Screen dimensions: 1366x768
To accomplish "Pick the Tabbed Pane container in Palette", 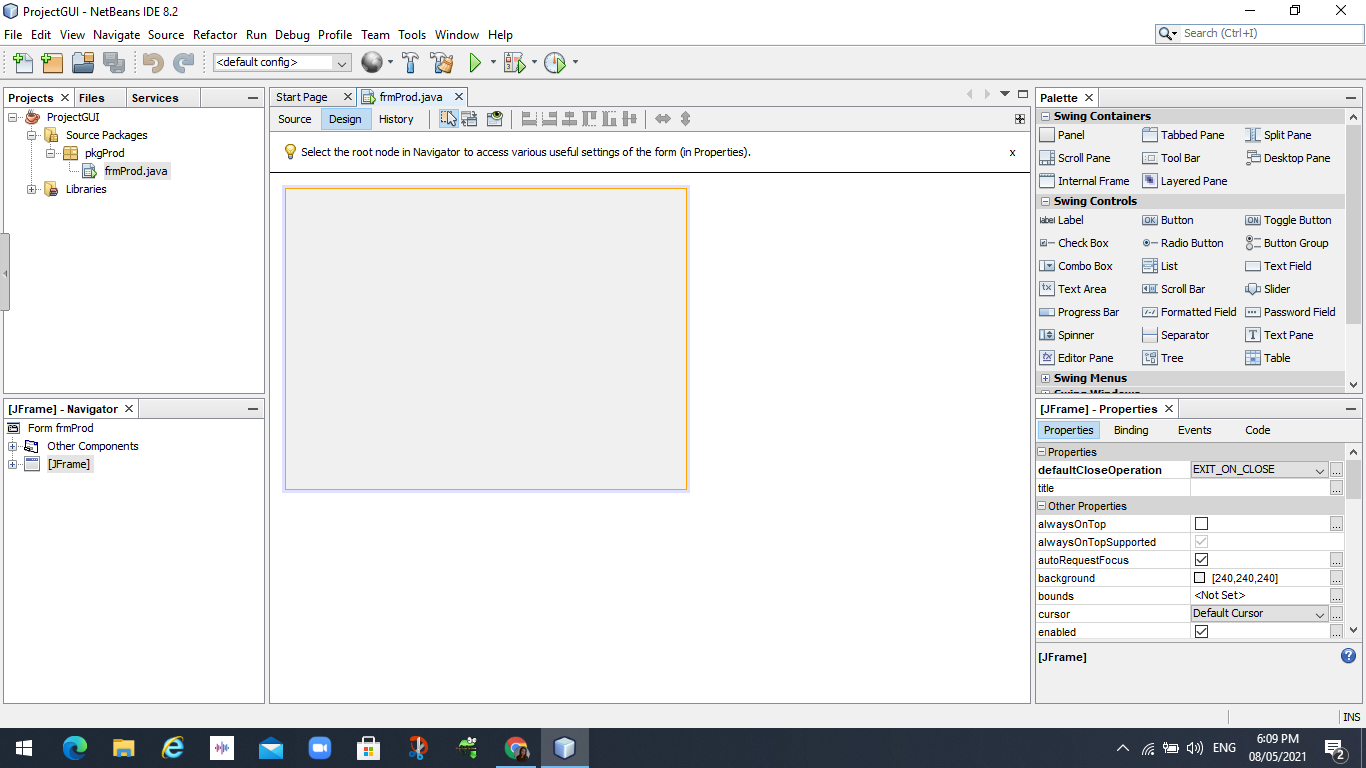I will [1183, 135].
